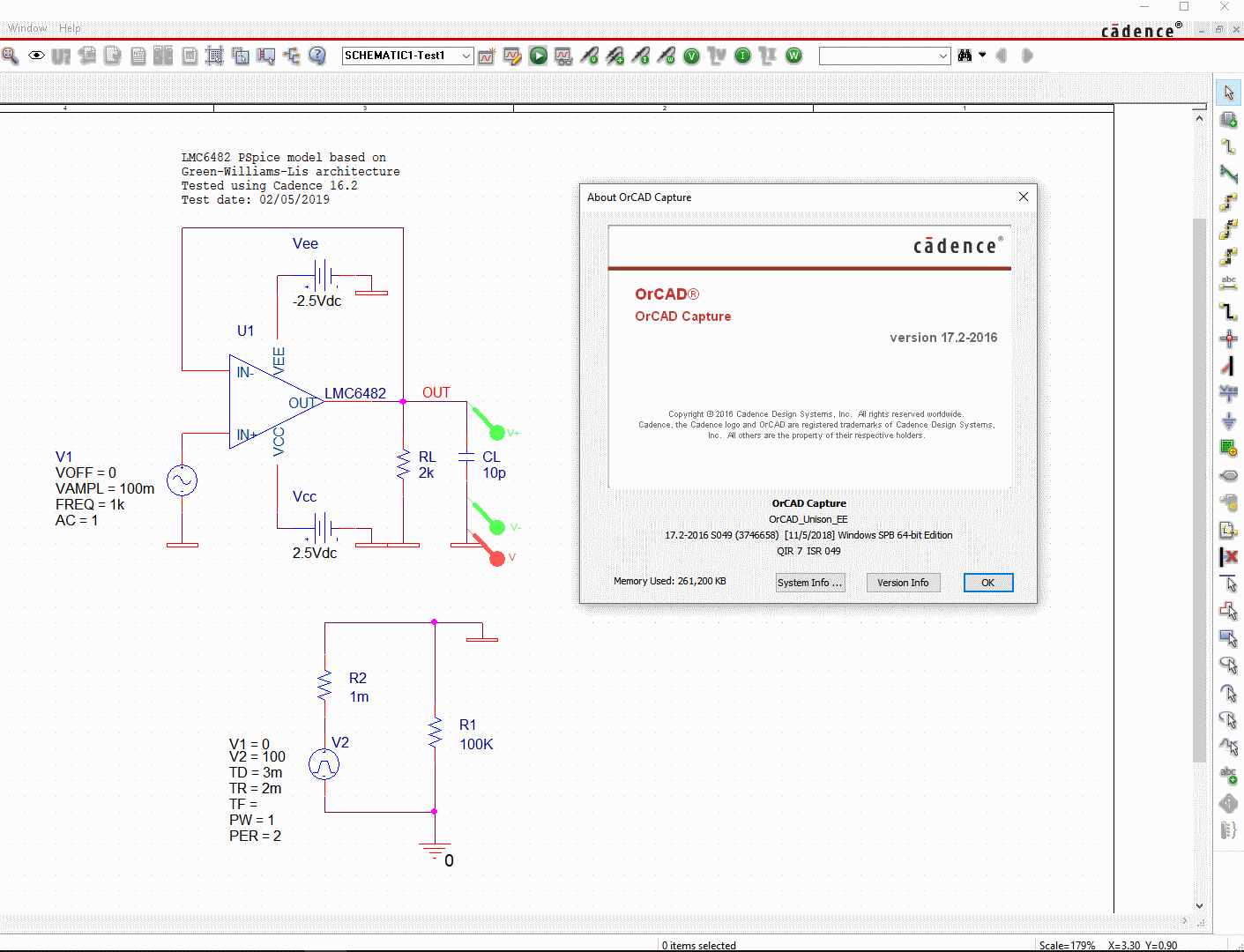Select the Place Net Alias abc tool
Image resolution: width=1244 pixels, height=952 pixels.
coord(1229,283)
